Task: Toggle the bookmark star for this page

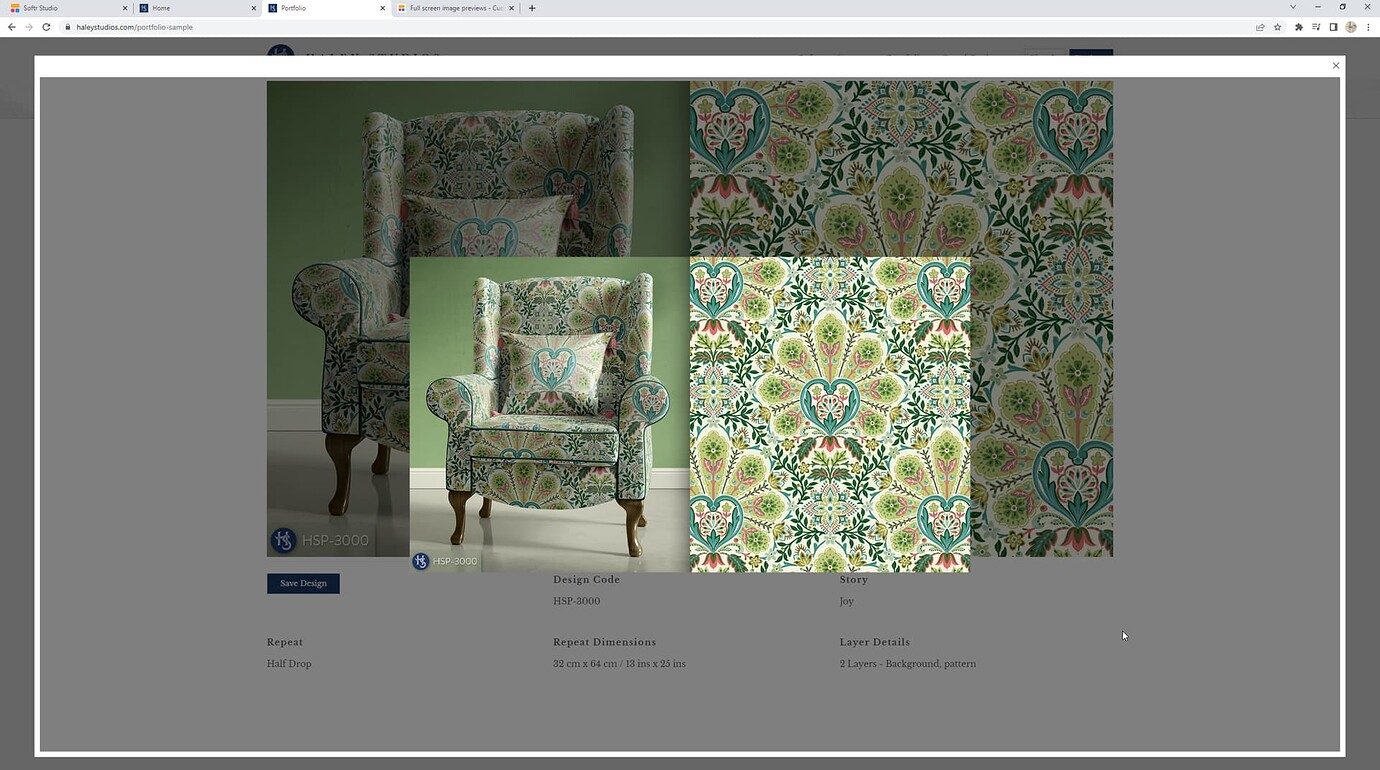Action: (x=1277, y=27)
